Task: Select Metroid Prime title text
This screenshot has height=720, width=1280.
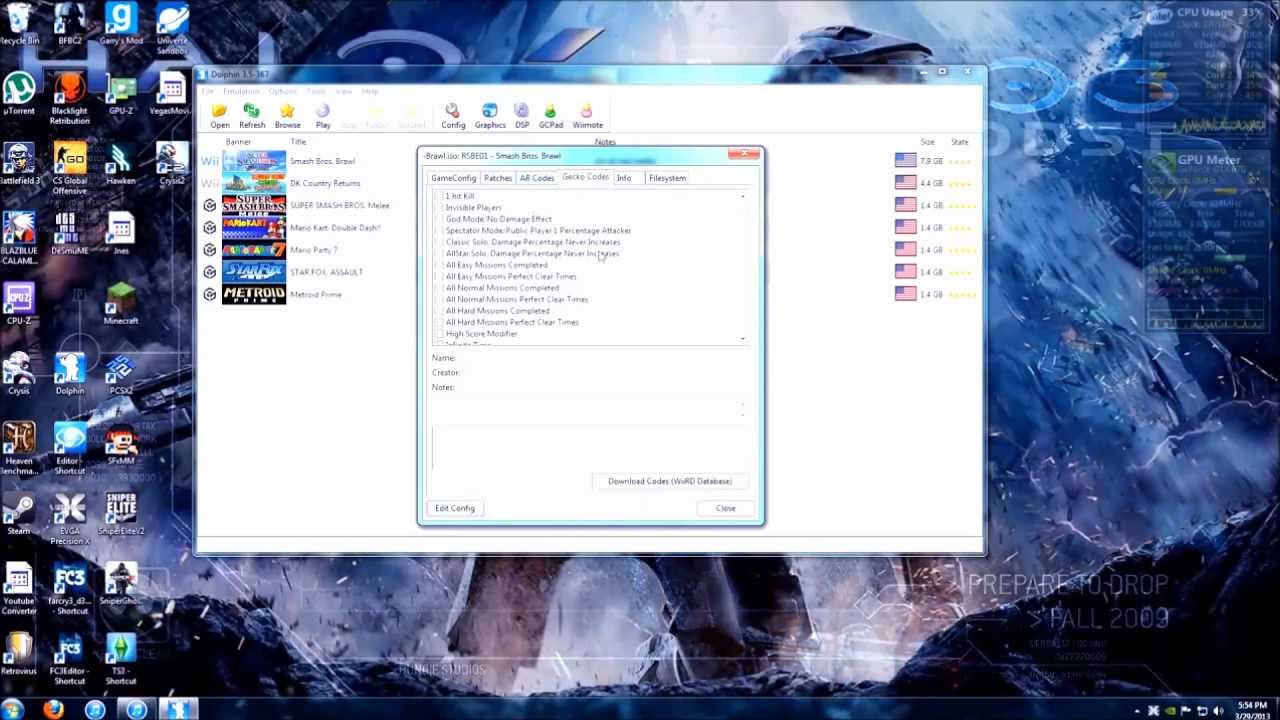Action: (316, 294)
